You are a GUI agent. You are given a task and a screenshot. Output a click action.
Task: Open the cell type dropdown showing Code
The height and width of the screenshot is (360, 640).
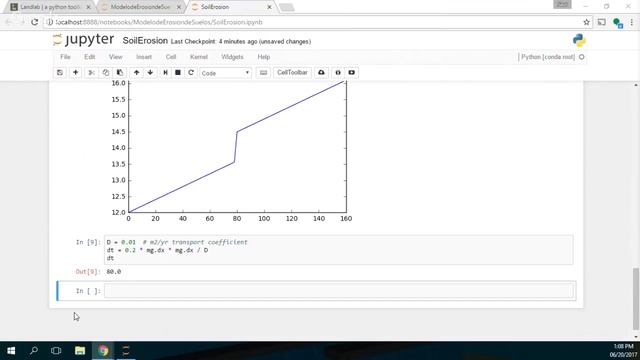(225, 73)
